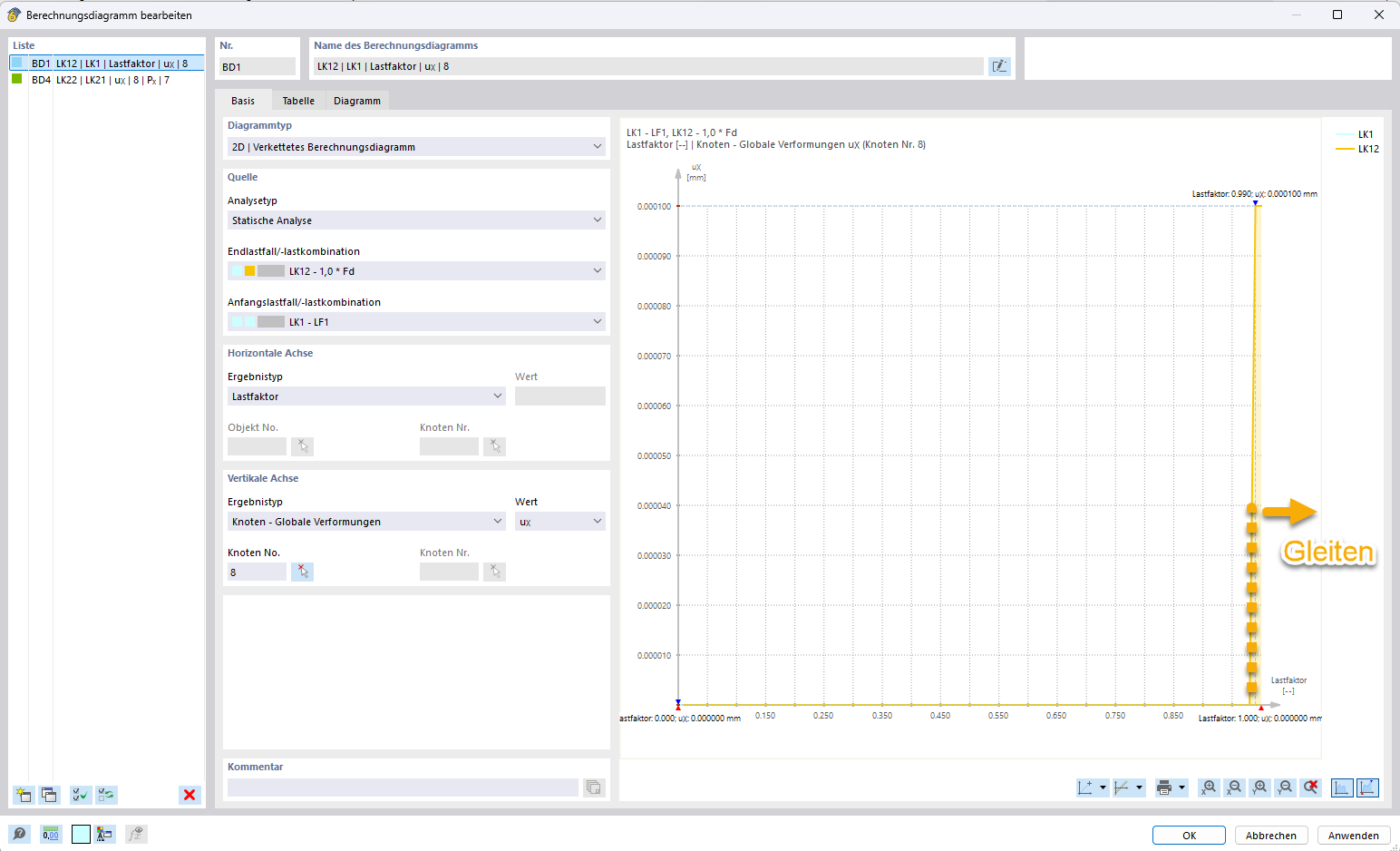This screenshot has width=1400, height=851.
Task: Click zoom out Y-axis icon
Action: (x=1285, y=787)
